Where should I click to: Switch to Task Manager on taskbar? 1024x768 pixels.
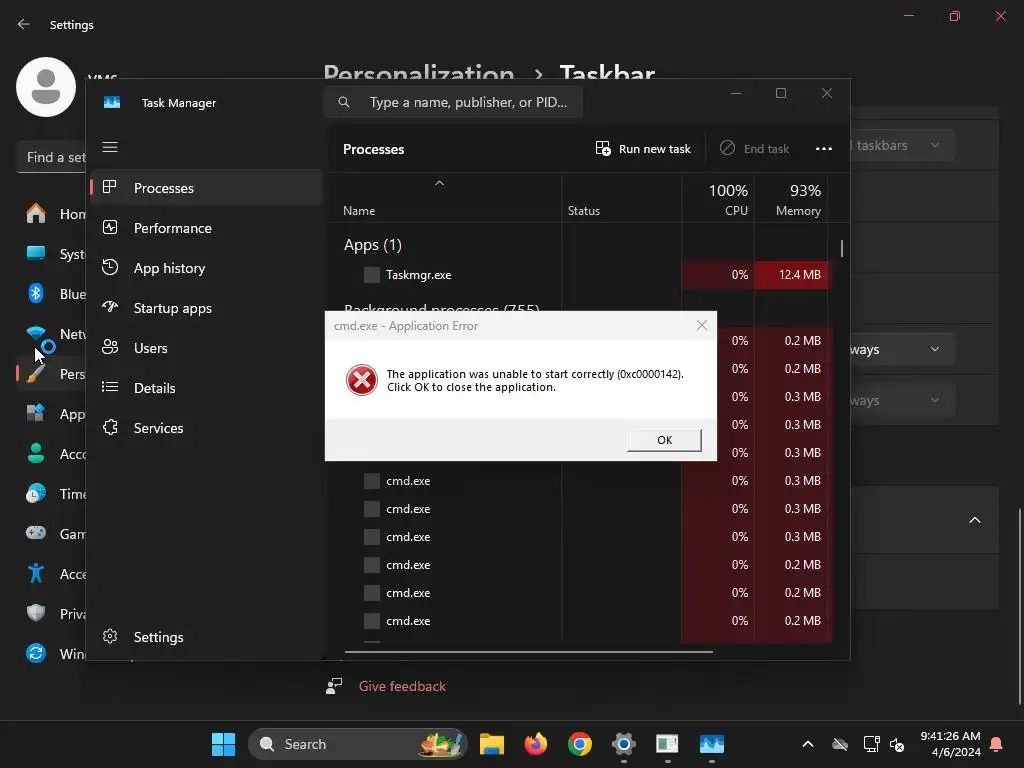[711, 744]
